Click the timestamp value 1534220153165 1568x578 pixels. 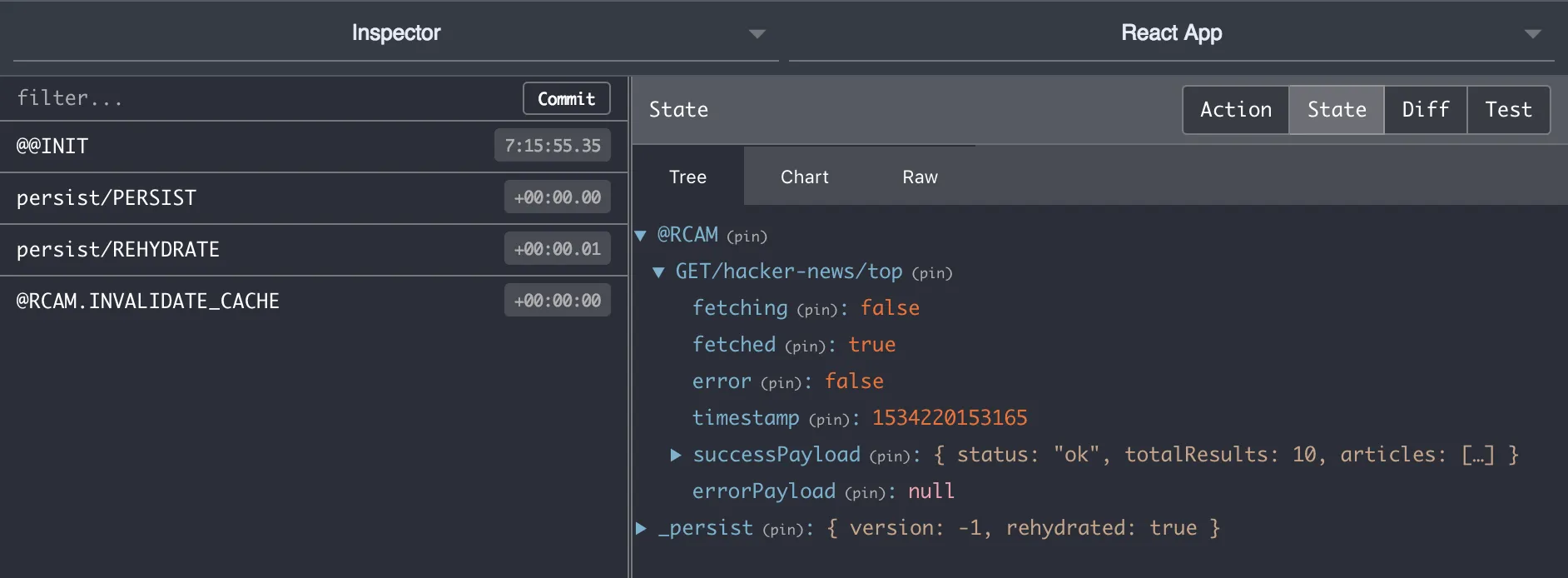coord(950,418)
